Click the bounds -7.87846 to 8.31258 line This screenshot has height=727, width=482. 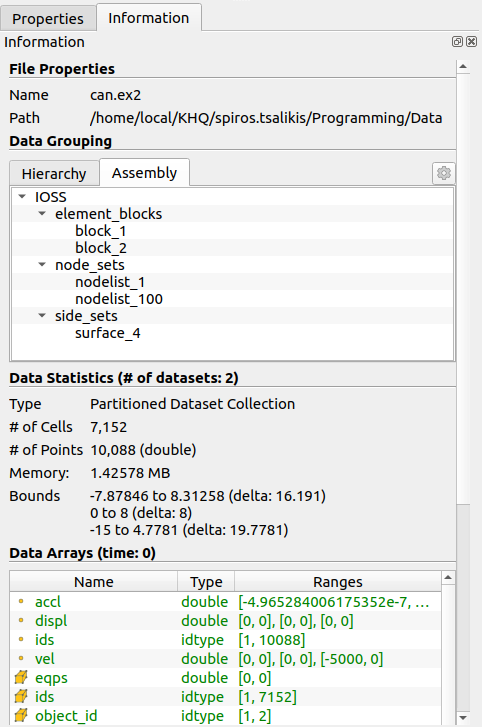tap(208, 496)
